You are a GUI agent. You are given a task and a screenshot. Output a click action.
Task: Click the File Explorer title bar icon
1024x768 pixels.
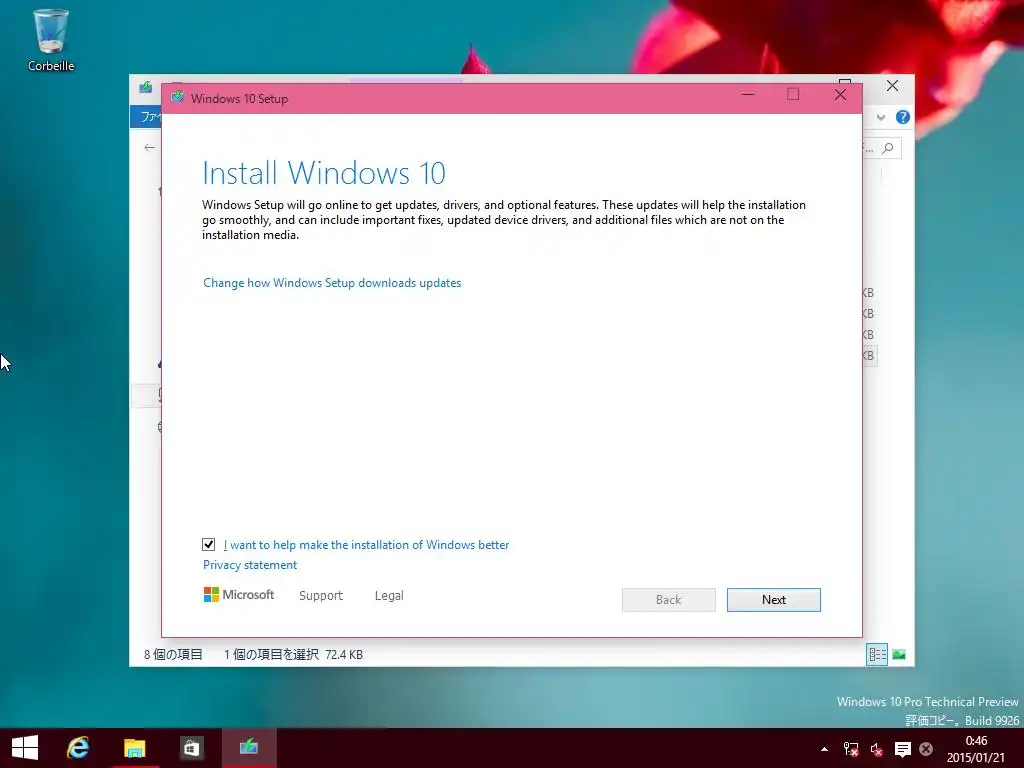(146, 87)
